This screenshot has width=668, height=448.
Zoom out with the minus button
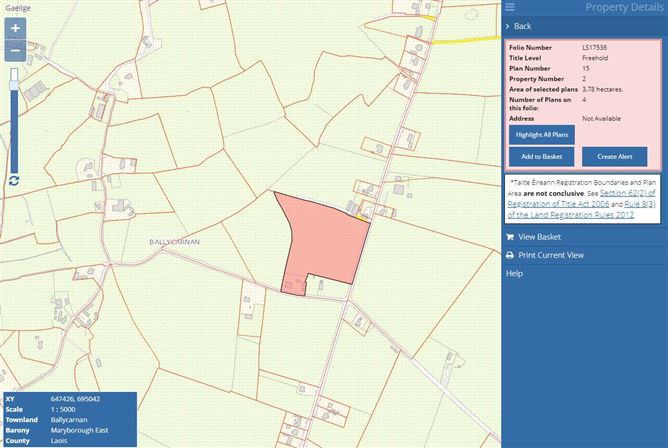point(15,51)
